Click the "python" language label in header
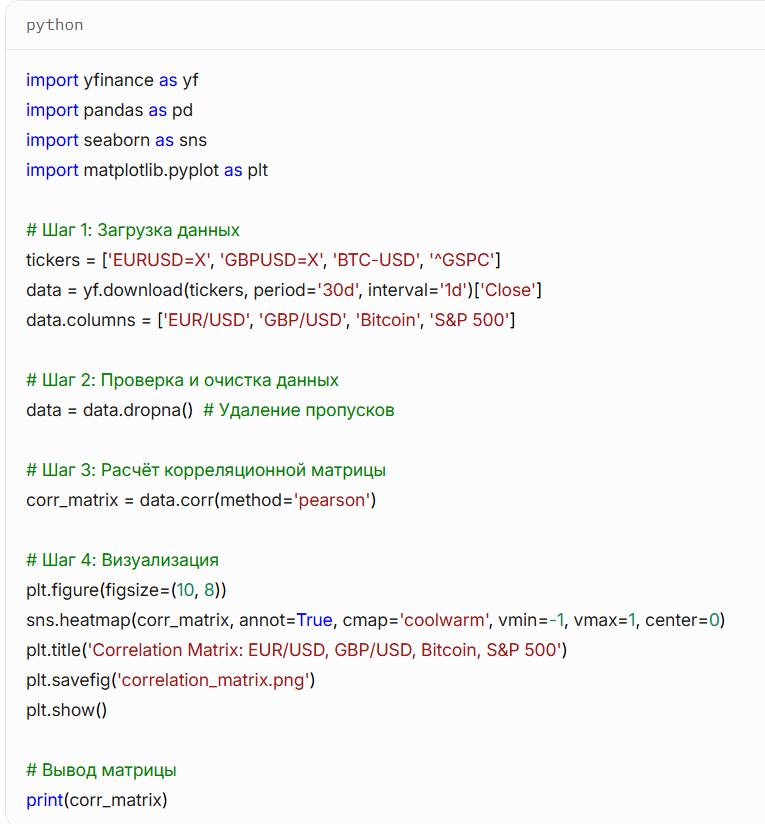The width and height of the screenshot is (765, 824). click(55, 25)
